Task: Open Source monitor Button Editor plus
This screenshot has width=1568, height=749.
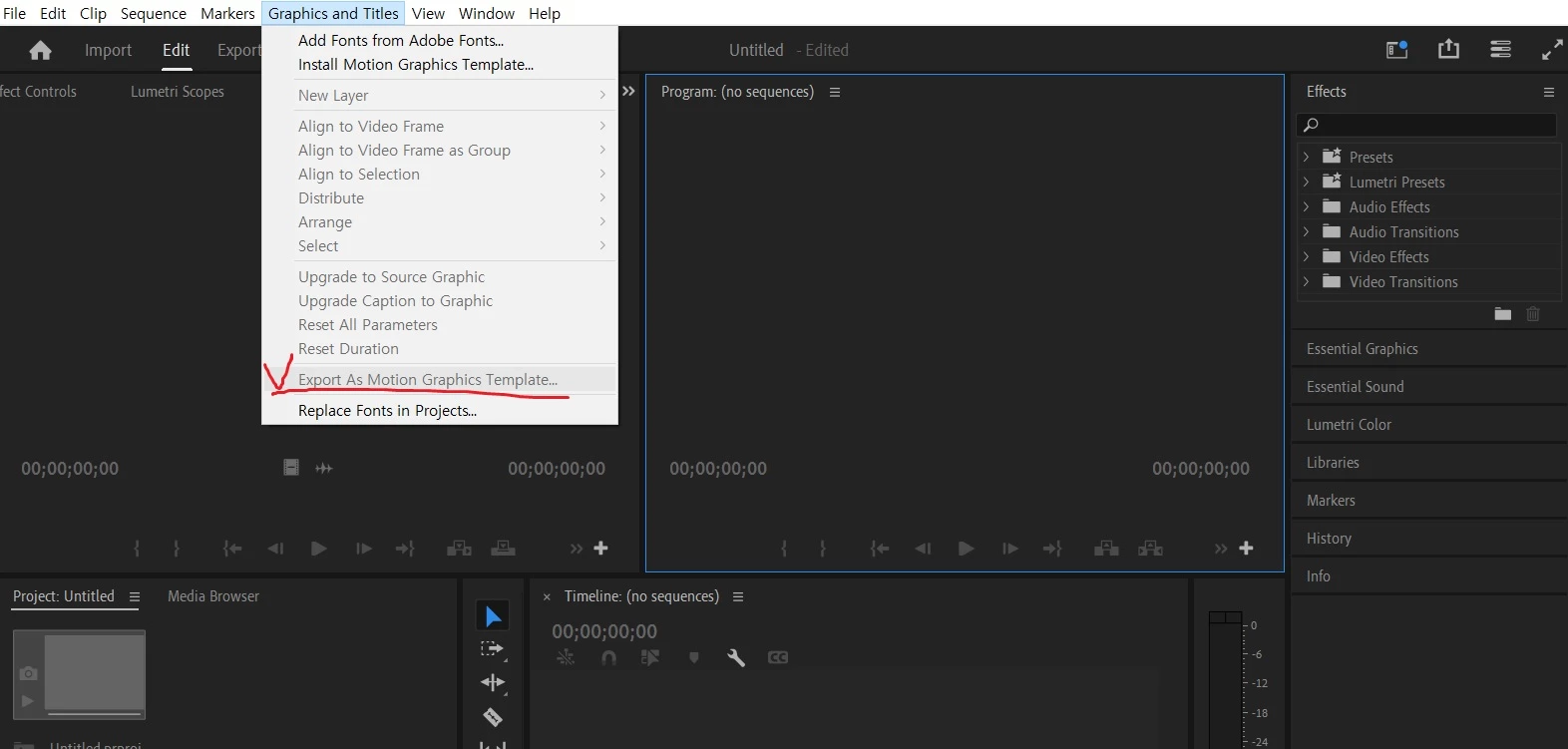Action: (x=600, y=549)
